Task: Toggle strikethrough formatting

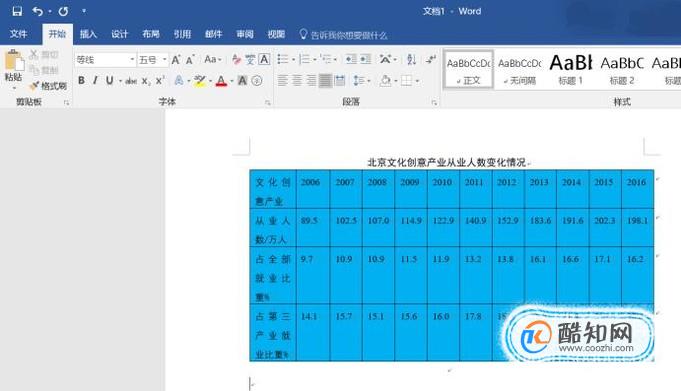Action: pyautogui.click(x=131, y=81)
